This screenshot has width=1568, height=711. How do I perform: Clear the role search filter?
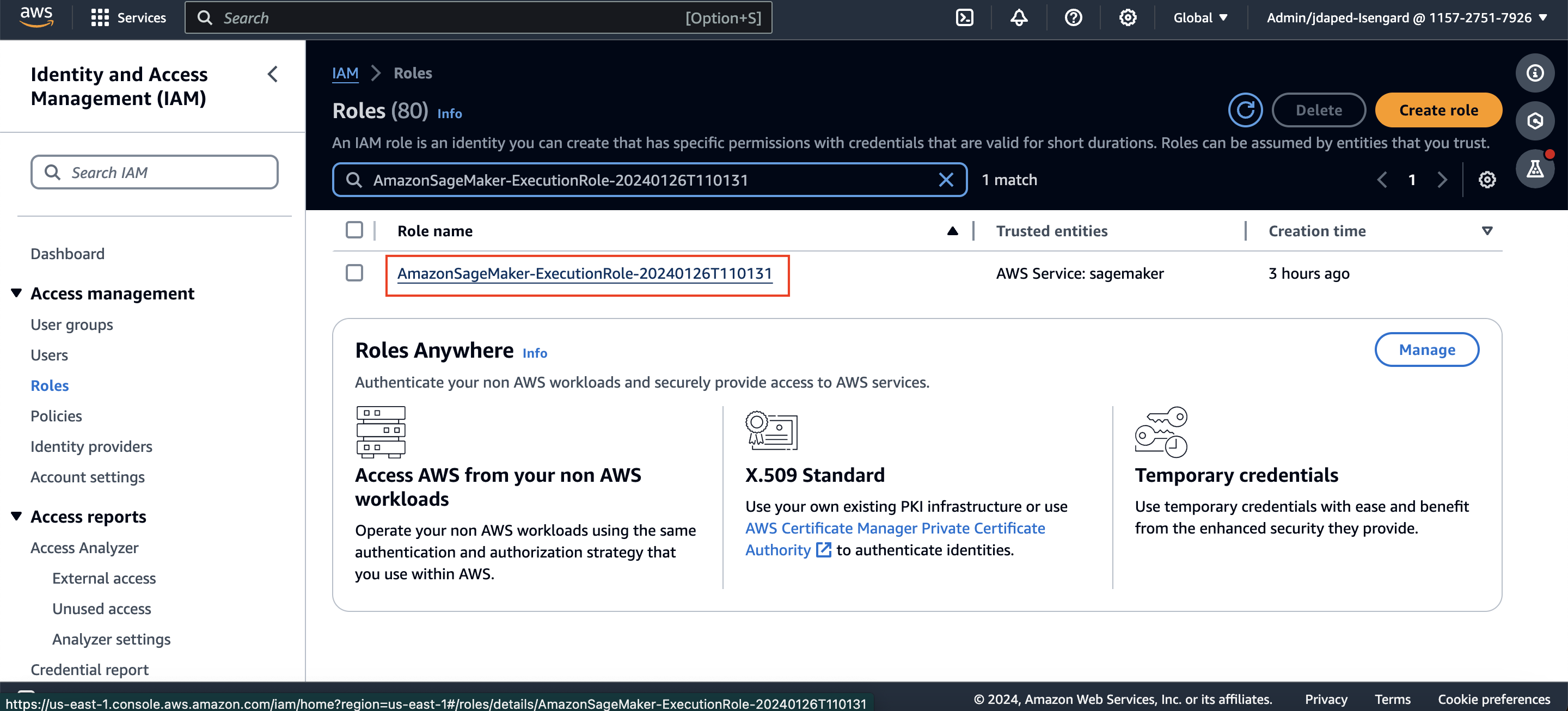click(945, 180)
